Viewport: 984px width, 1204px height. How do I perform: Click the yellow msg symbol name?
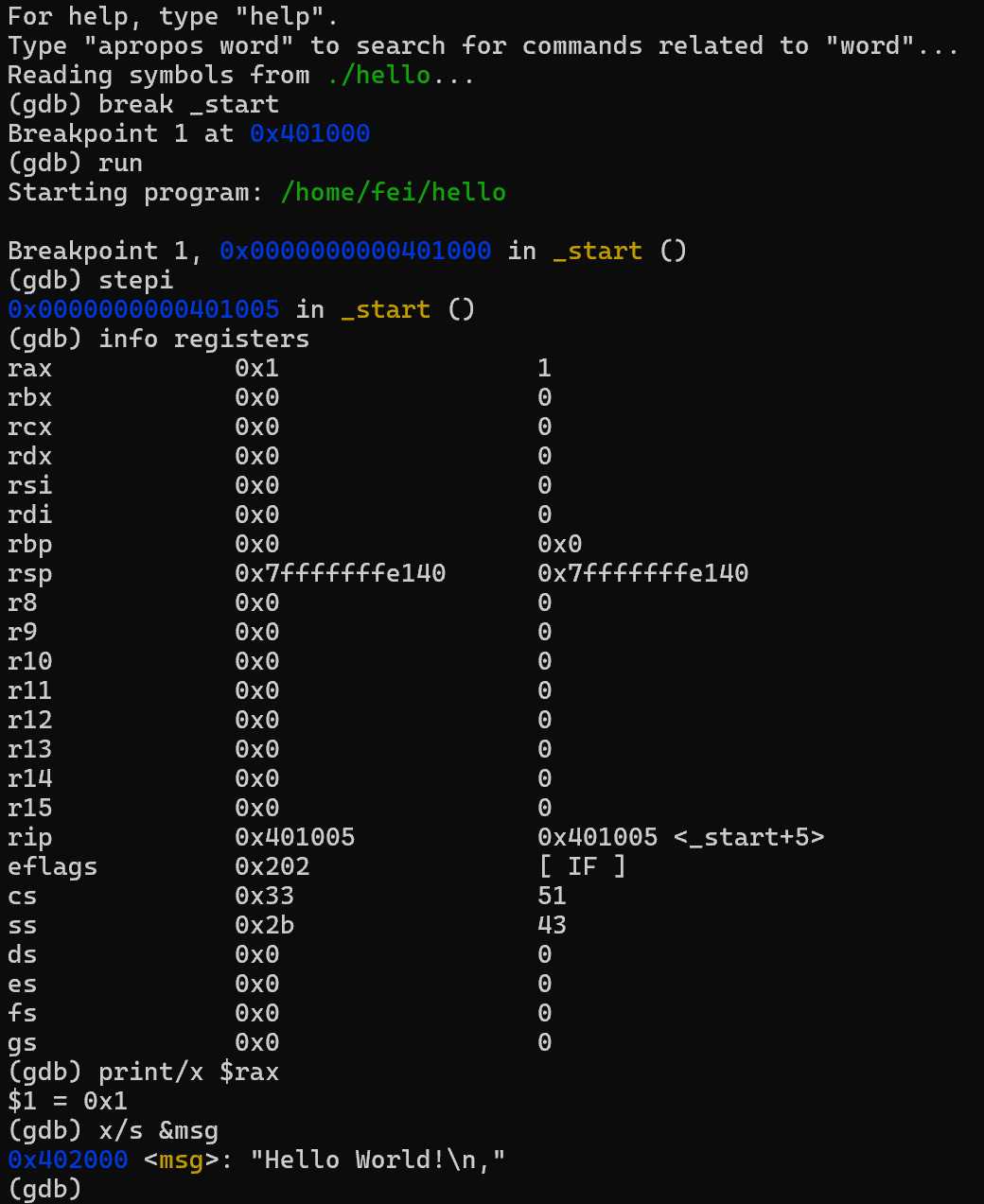click(x=181, y=1160)
